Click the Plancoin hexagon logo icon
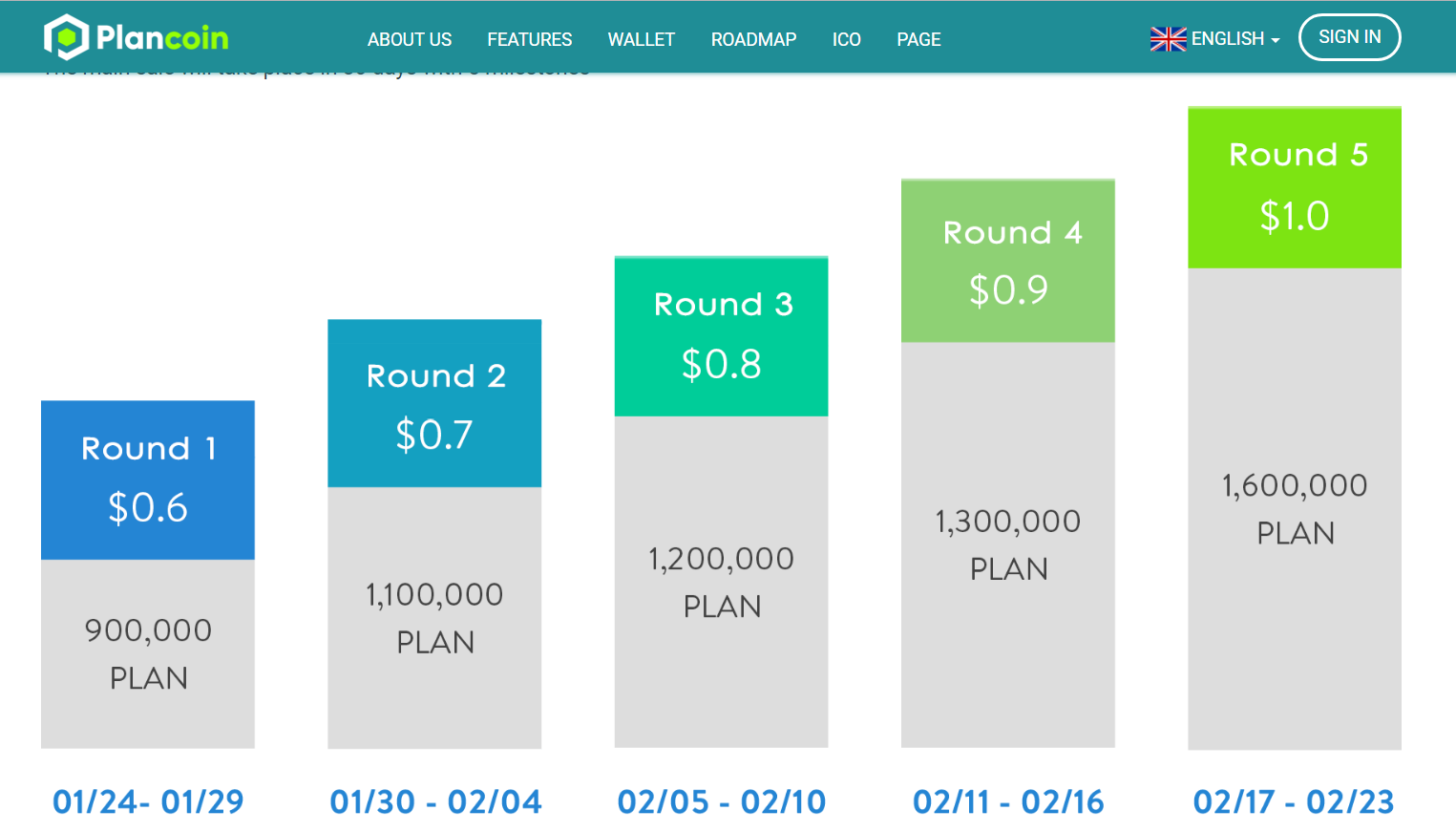The height and width of the screenshot is (832, 1456). coord(66,37)
